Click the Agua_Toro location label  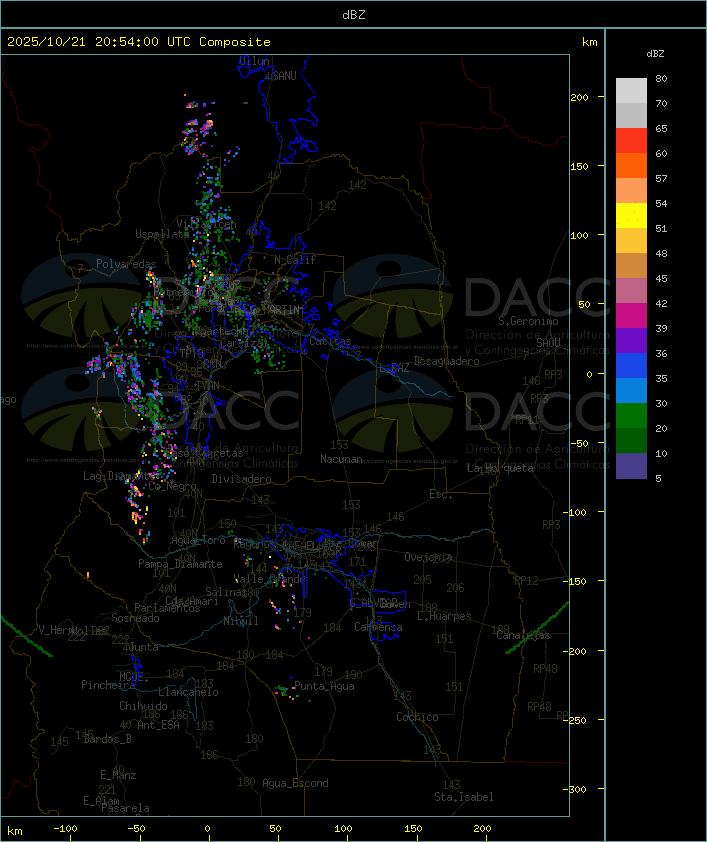[198, 540]
